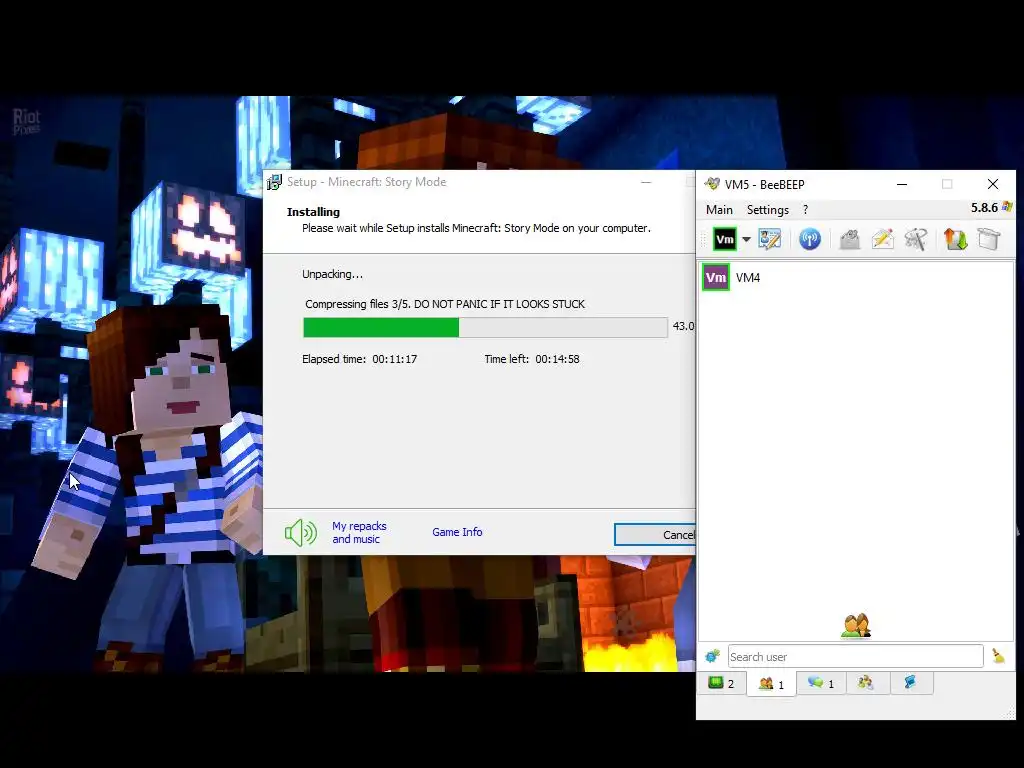The width and height of the screenshot is (1024, 768).
Task: Open the Settings menu in BeeBEEP
Action: 767,210
